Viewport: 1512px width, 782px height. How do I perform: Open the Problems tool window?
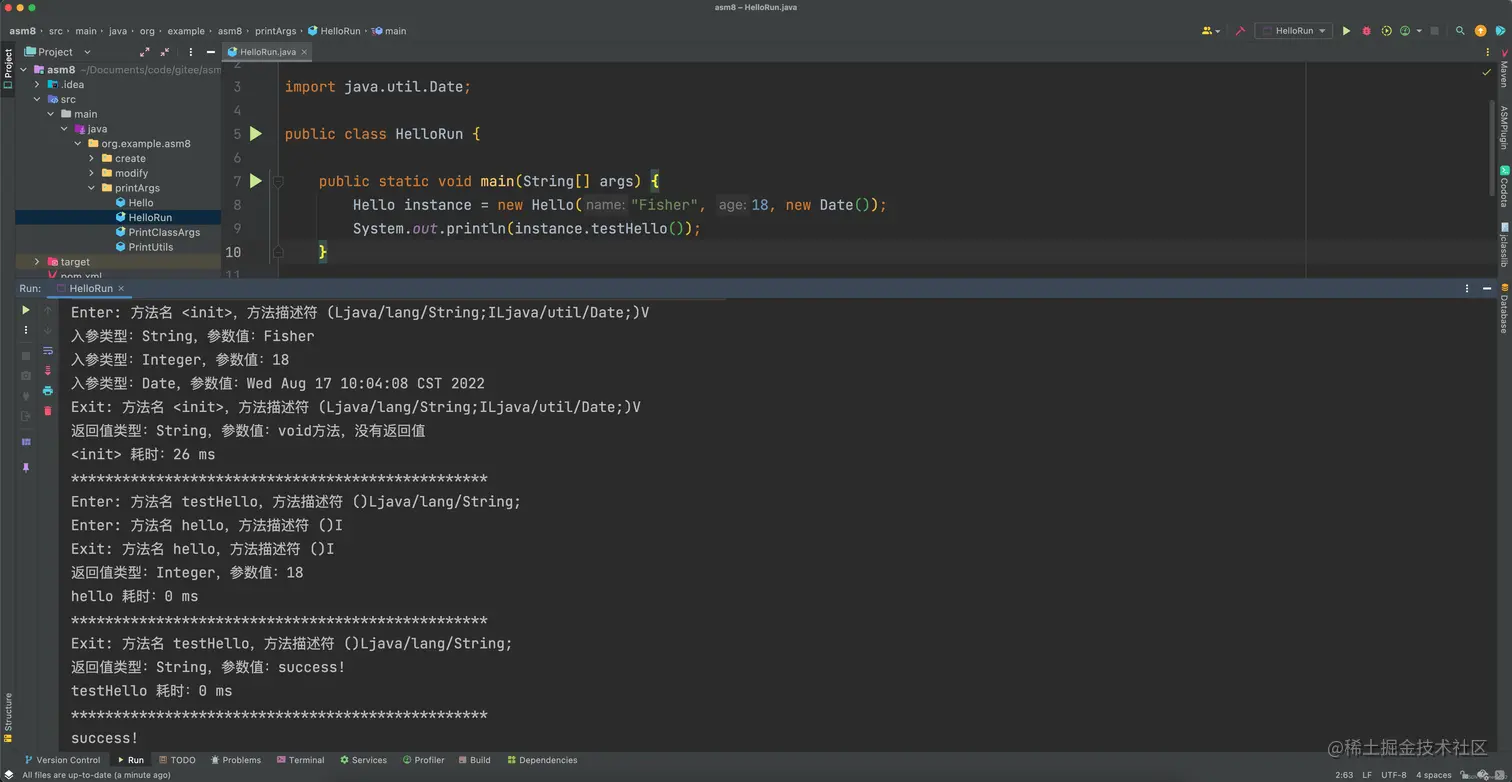click(236, 760)
